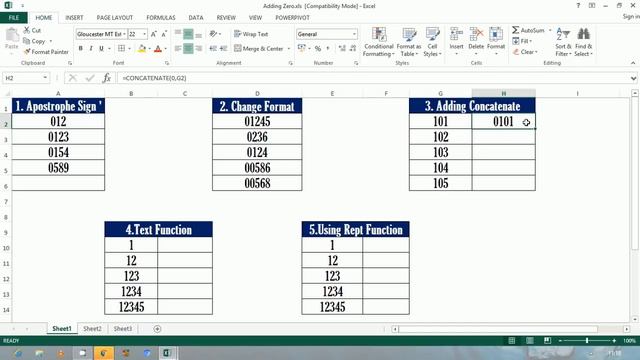Open Excel from the Windows taskbar

coord(167,353)
